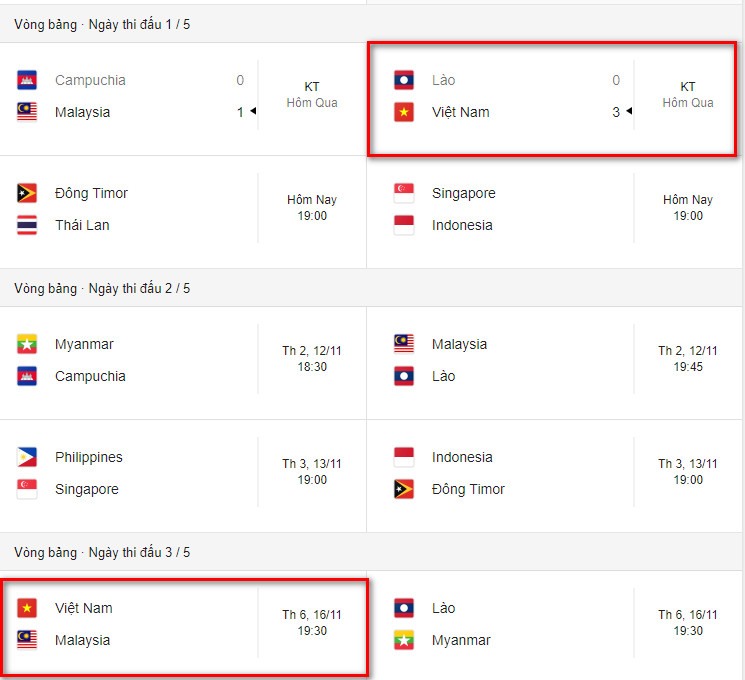Click the Malaysia flag in Việt Nam–Malaysia match
Viewport: 745px width, 680px height.
coord(27,640)
